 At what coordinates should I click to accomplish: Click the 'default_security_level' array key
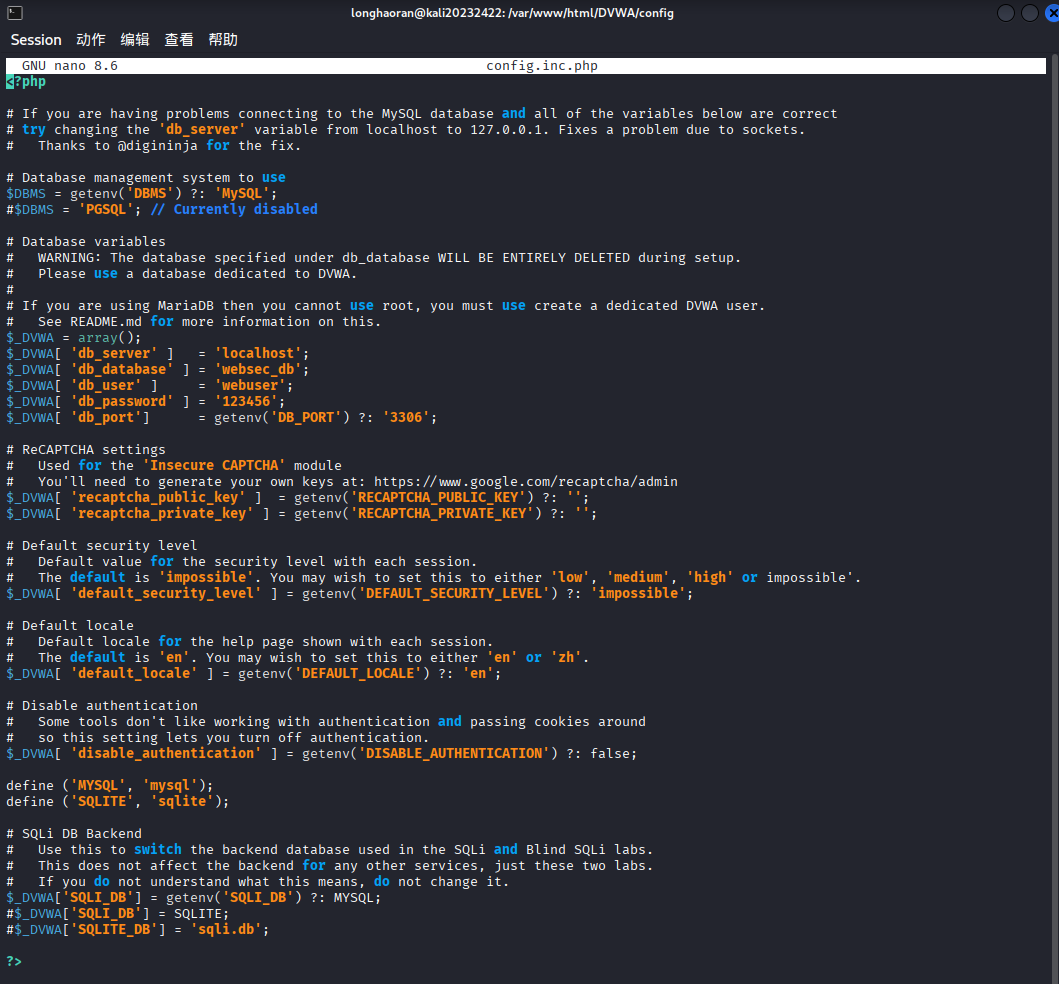(166, 594)
